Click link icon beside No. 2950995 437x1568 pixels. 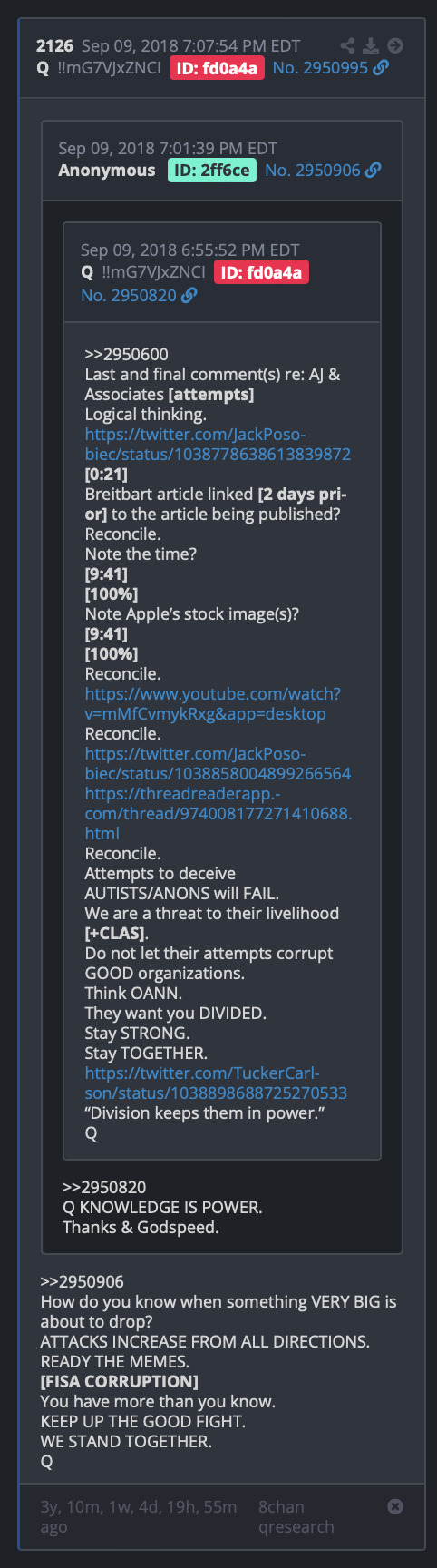[382, 67]
